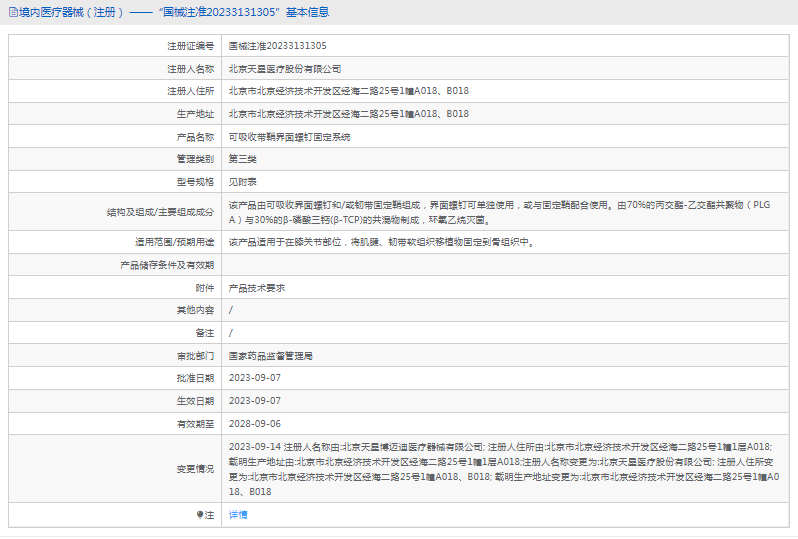Click the 适用范围/预期用途 description text
The width and height of the screenshot is (798, 539).
(x=382, y=242)
